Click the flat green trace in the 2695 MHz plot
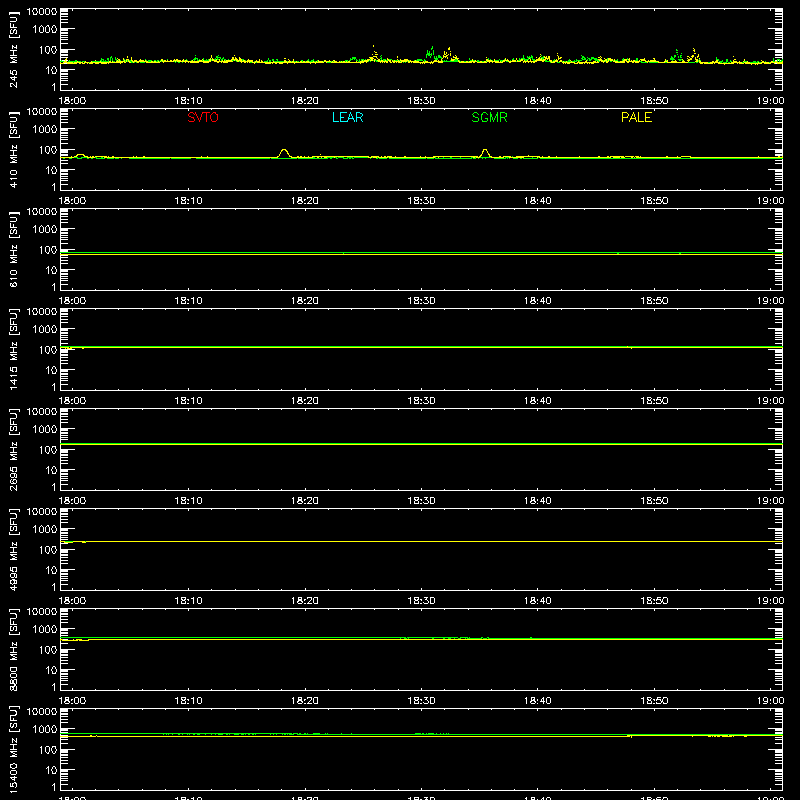Image resolution: width=800 pixels, height=800 pixels. [421, 444]
